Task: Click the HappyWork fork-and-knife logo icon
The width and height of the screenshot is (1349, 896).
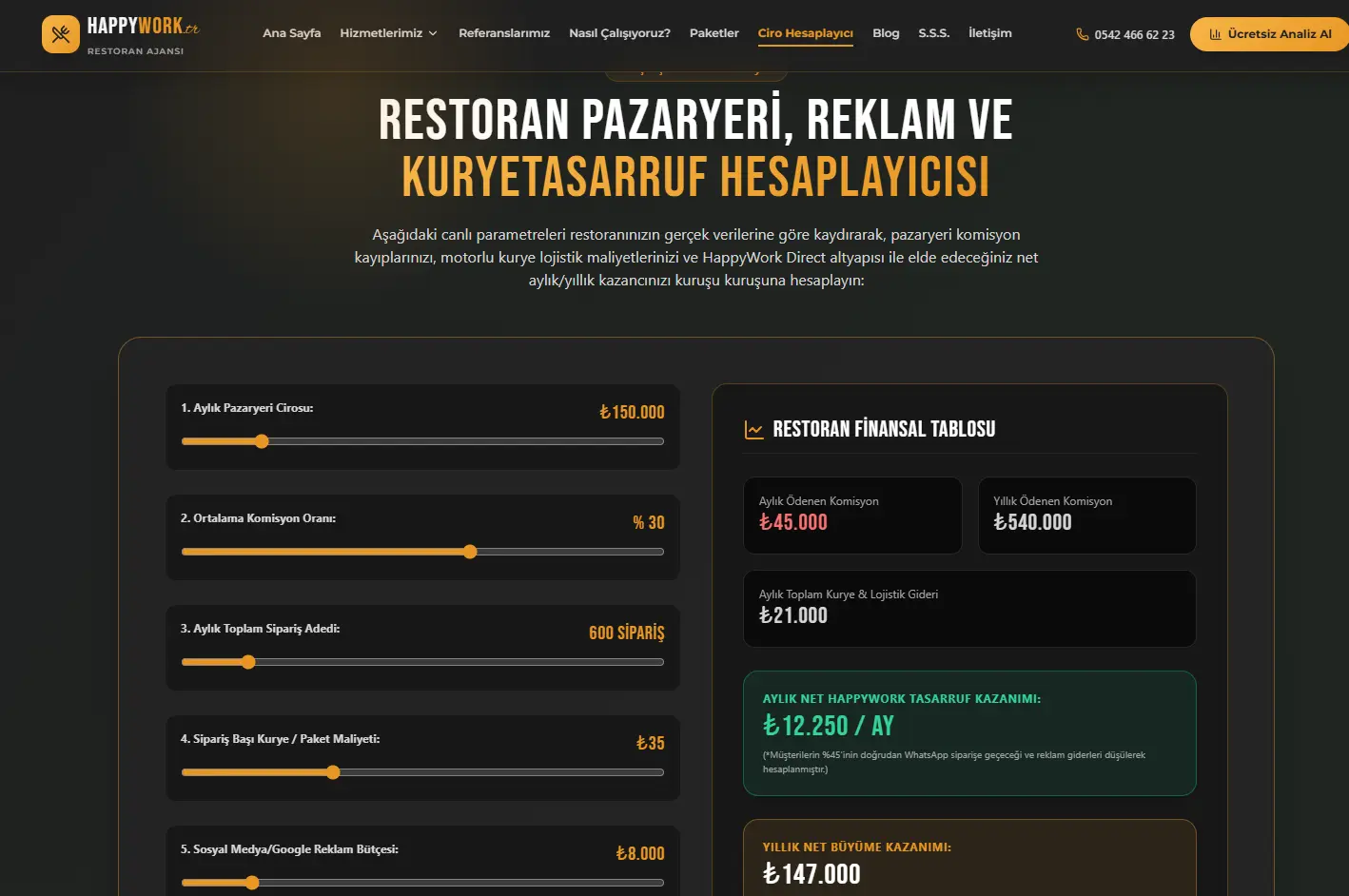Action: tap(61, 34)
